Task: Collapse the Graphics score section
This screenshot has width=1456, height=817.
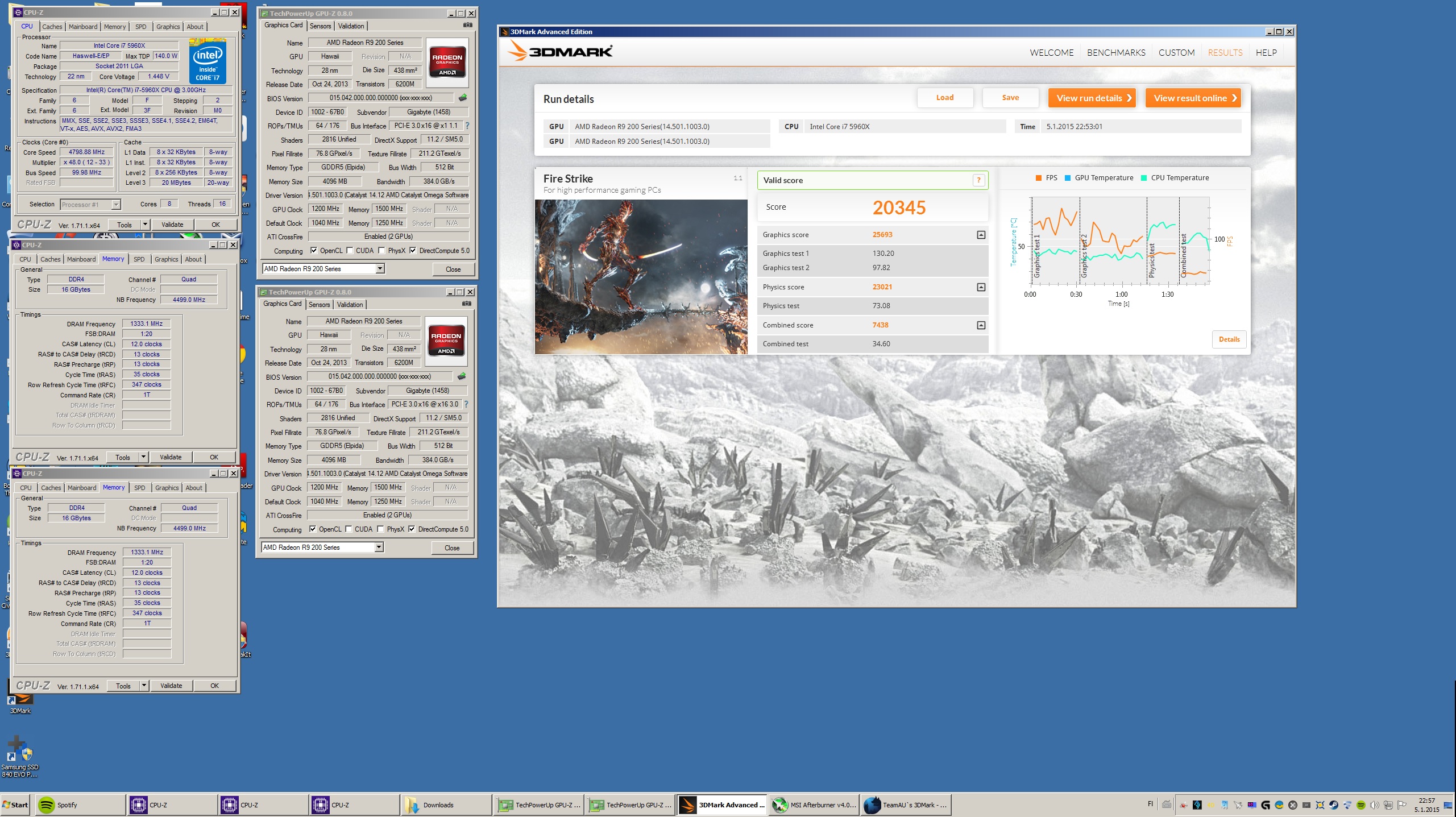Action: coord(981,235)
